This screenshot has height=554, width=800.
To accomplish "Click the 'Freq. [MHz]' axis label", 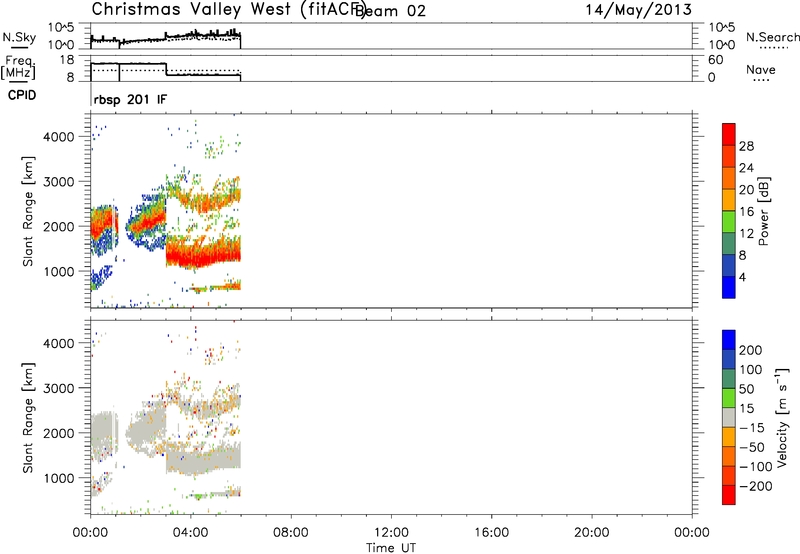I will [x=18, y=68].
